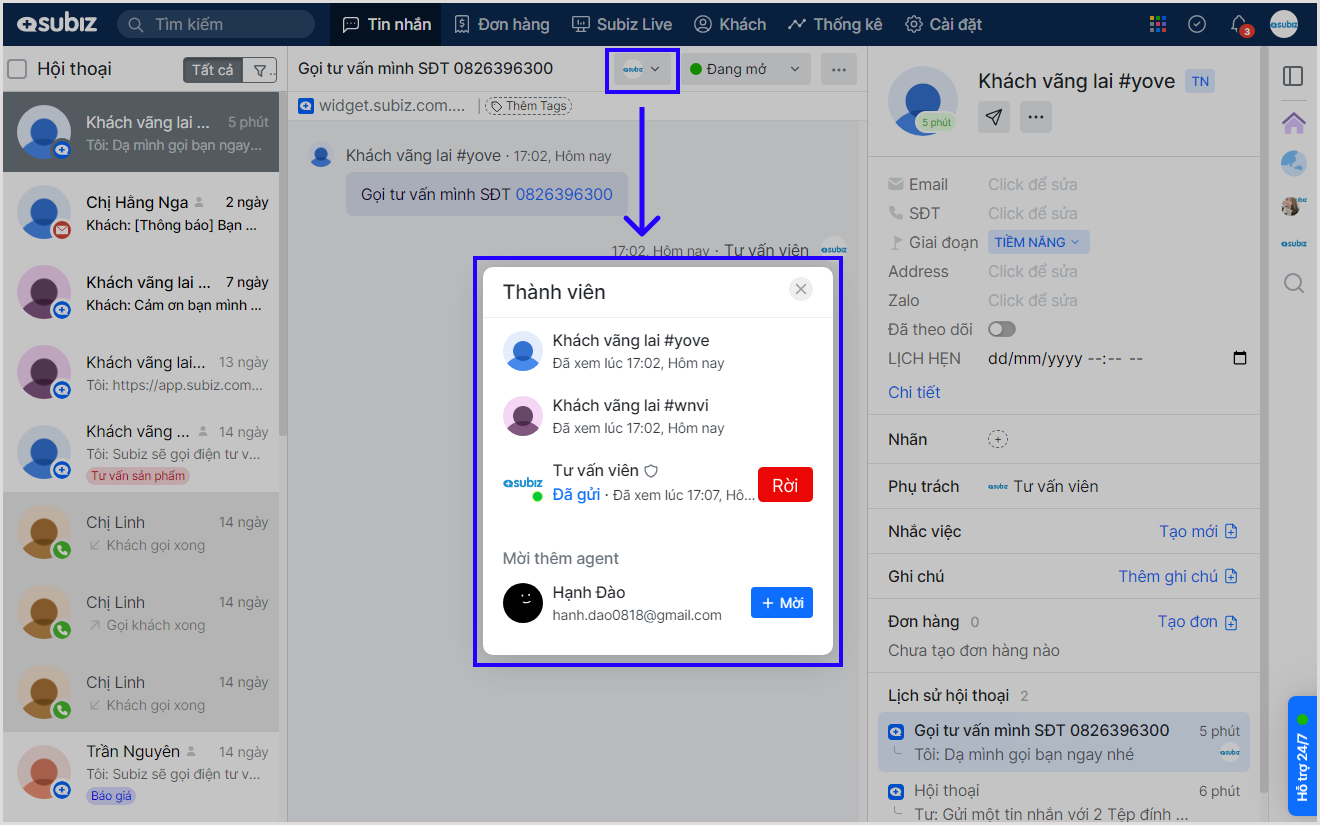
Task: Click the send message paper plane icon
Action: click(x=993, y=117)
